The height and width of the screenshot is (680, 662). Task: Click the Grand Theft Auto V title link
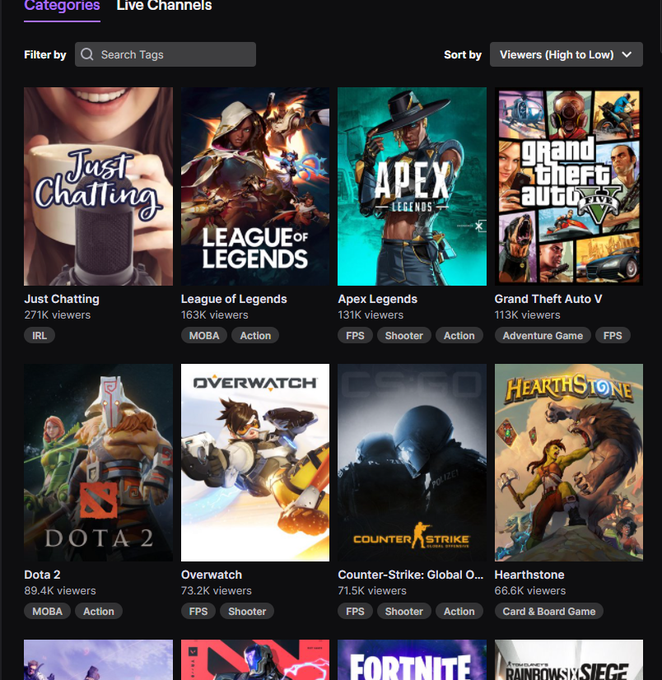548,299
